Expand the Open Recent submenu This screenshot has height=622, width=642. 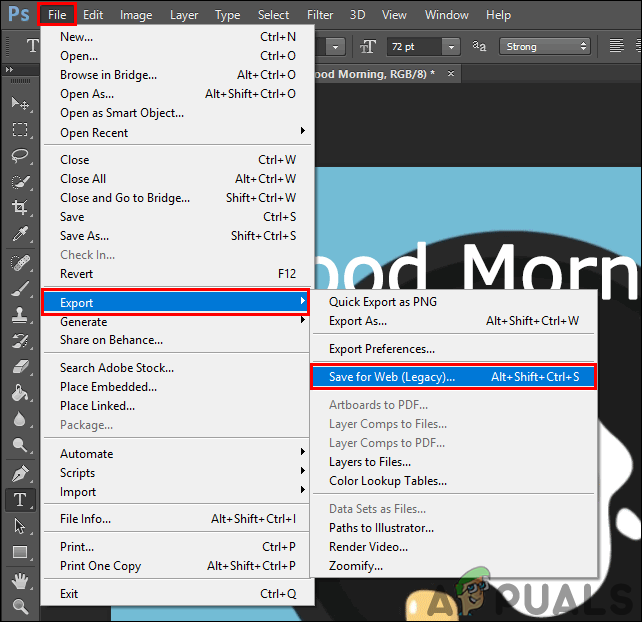click(177, 133)
